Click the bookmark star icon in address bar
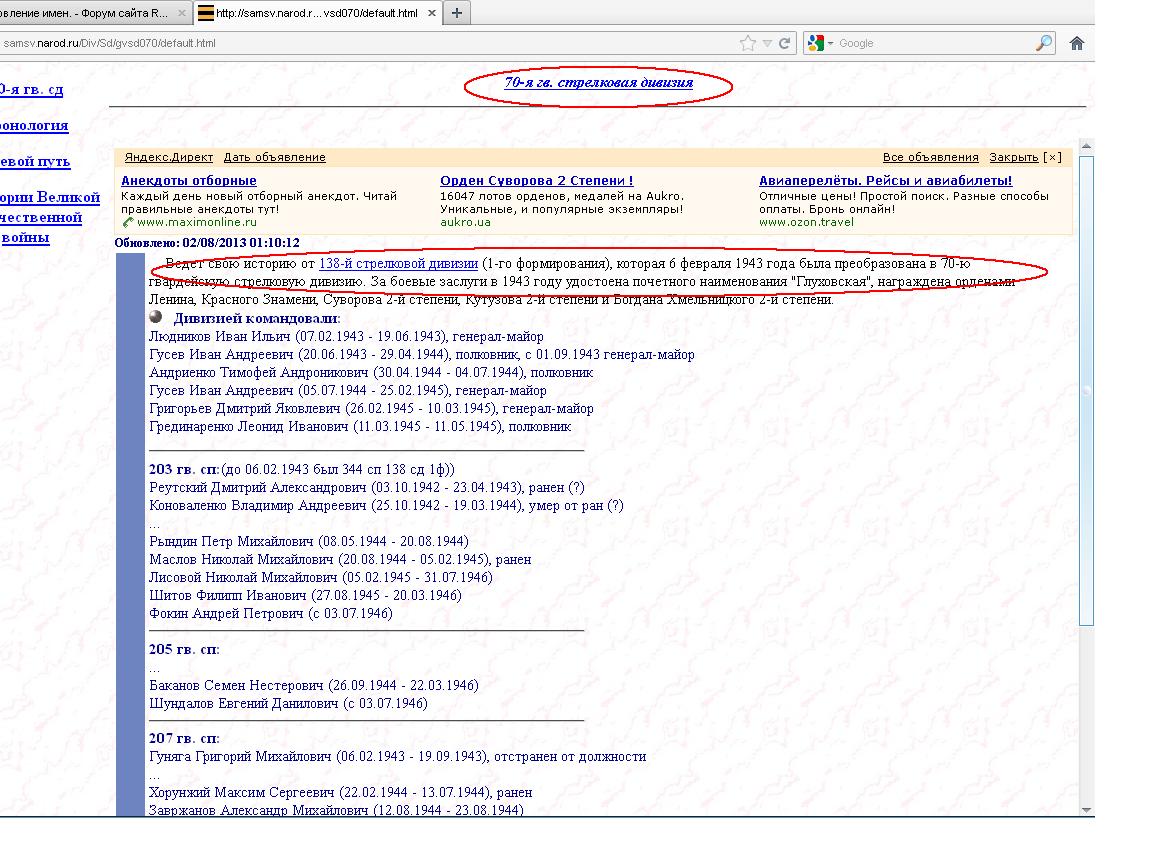The image size is (1152, 864). (747, 43)
